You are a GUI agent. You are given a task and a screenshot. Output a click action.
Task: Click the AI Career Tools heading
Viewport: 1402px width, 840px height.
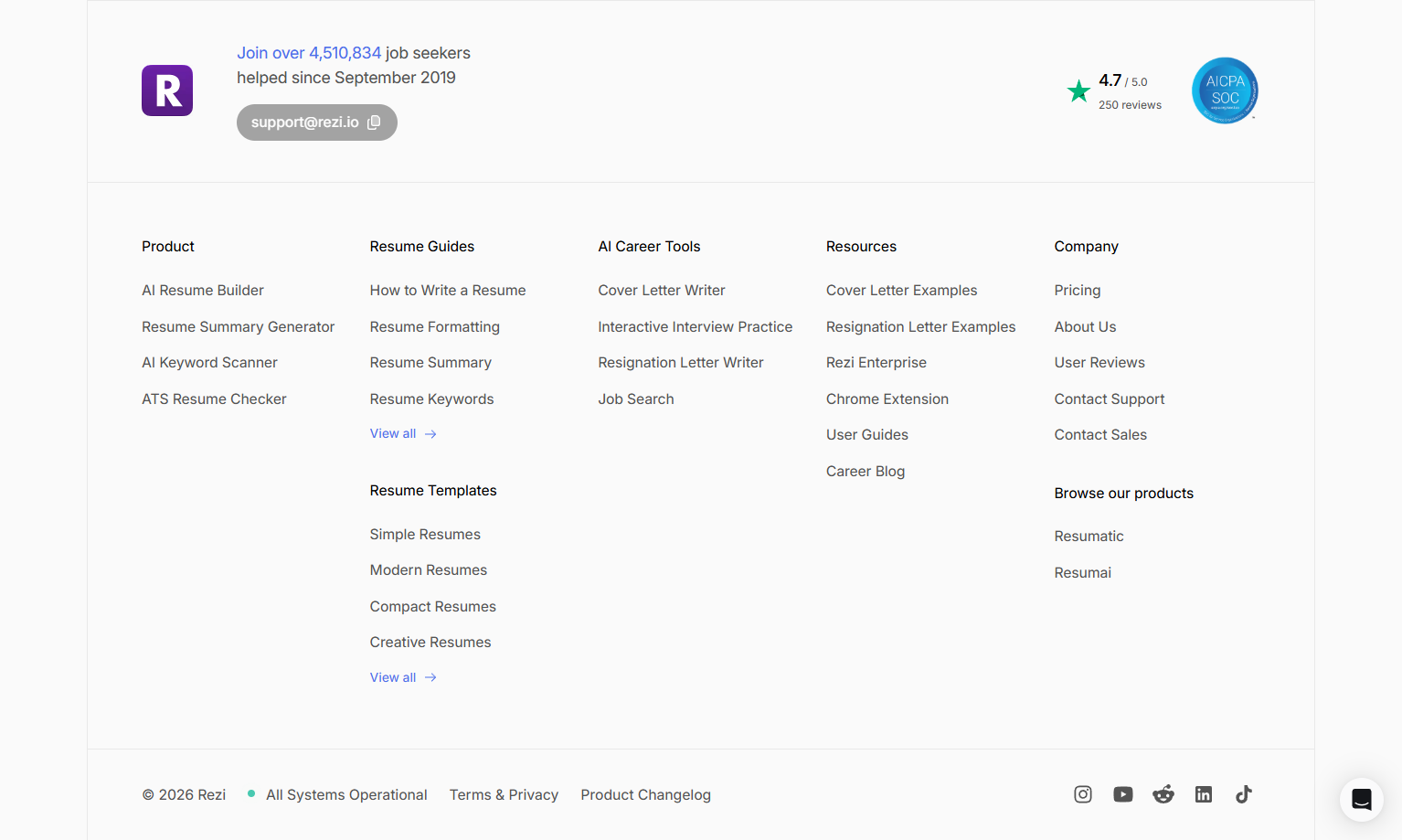(x=649, y=246)
